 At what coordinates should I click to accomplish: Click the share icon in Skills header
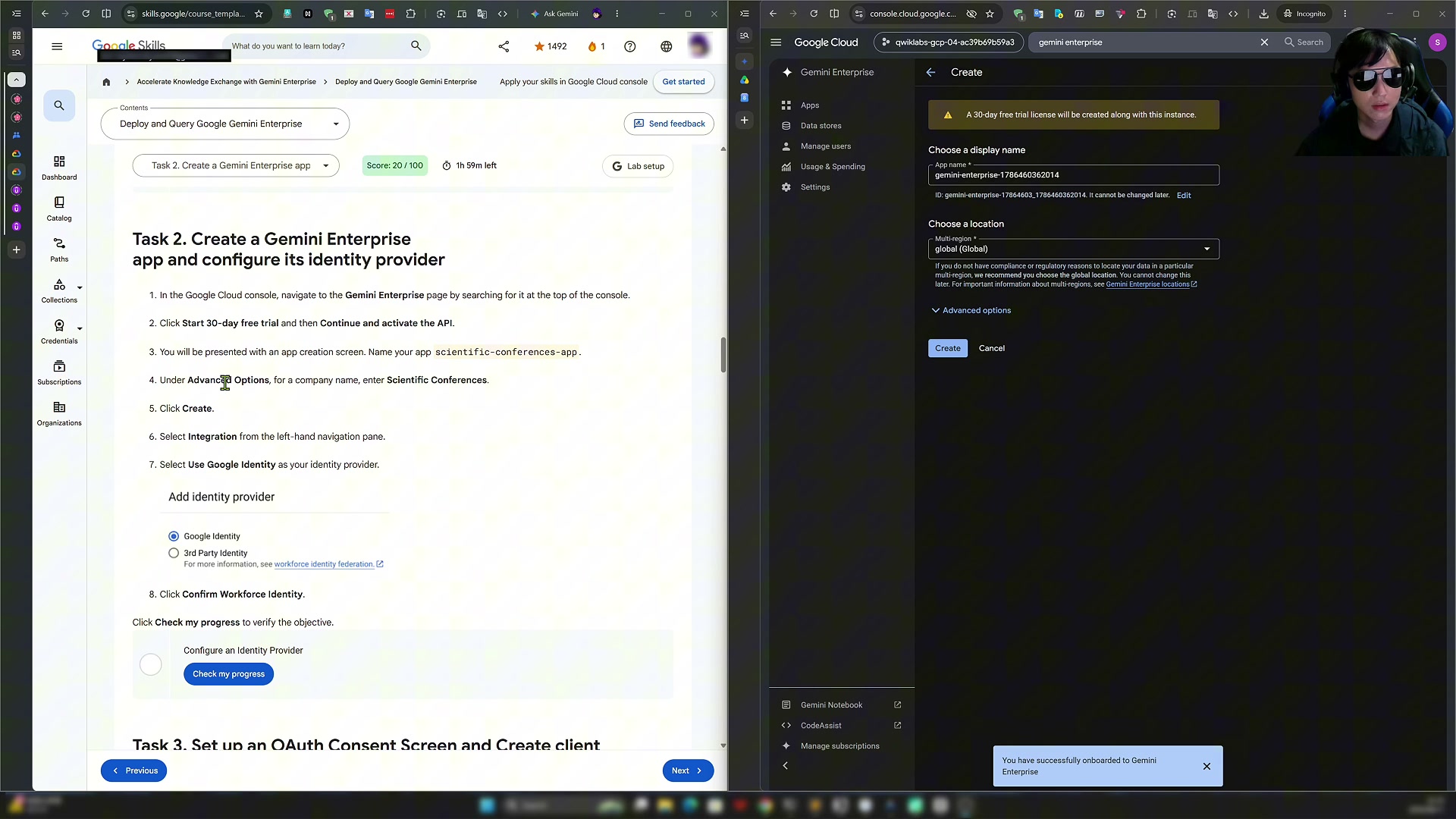coord(504,46)
